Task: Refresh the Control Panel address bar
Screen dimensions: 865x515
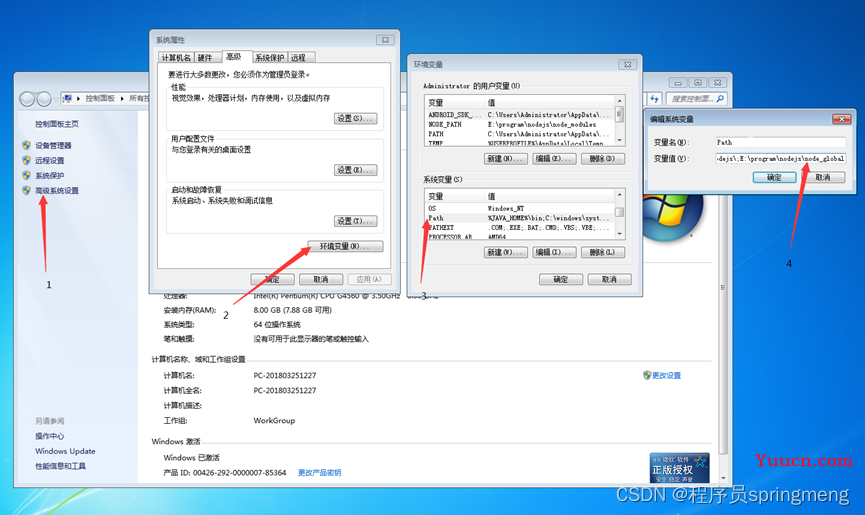Action: 654,99
